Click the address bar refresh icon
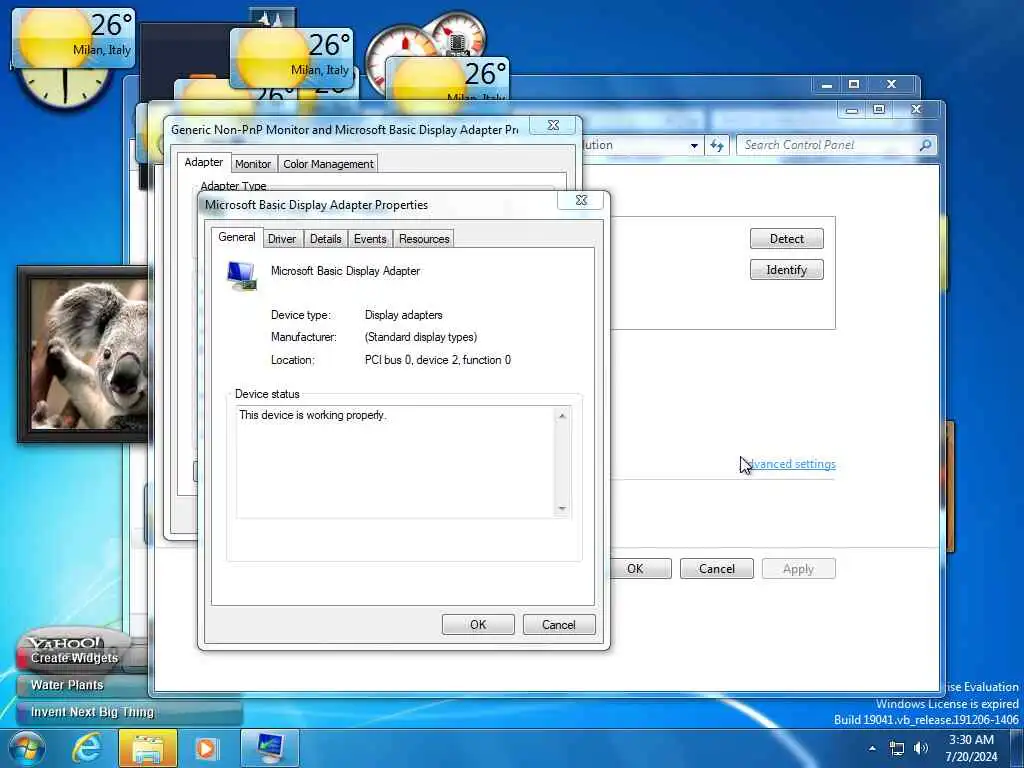This screenshot has width=1024, height=768. click(716, 145)
